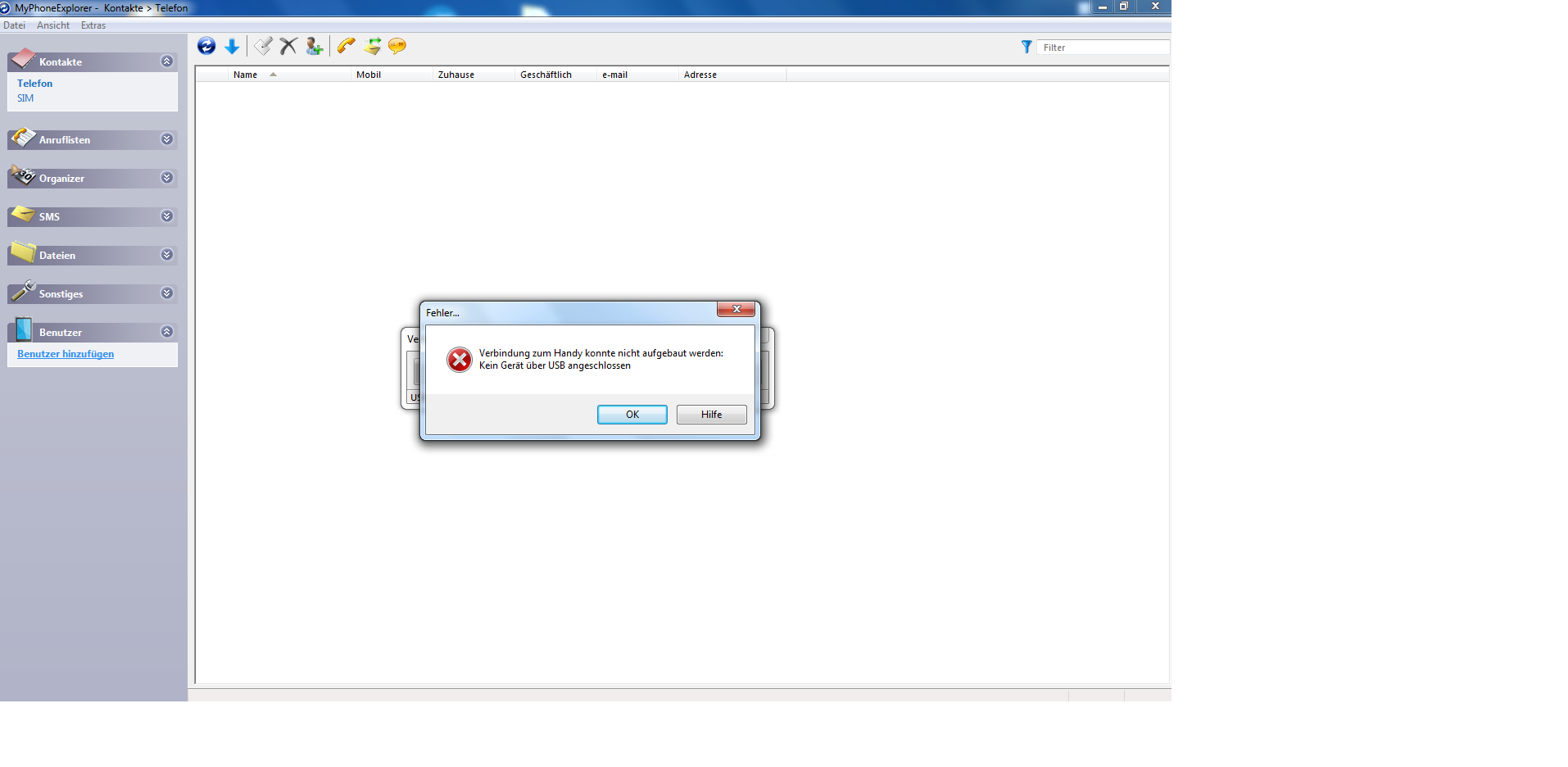Click the e-mail column header
This screenshot has width=1568, height=767.
(x=637, y=75)
